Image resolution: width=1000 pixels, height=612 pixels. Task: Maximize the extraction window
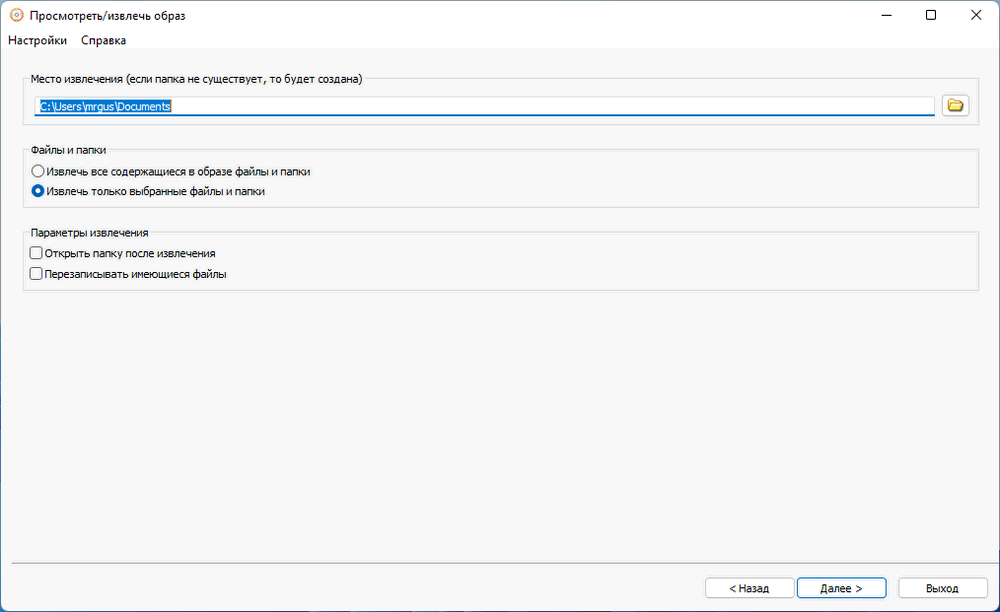click(x=931, y=16)
